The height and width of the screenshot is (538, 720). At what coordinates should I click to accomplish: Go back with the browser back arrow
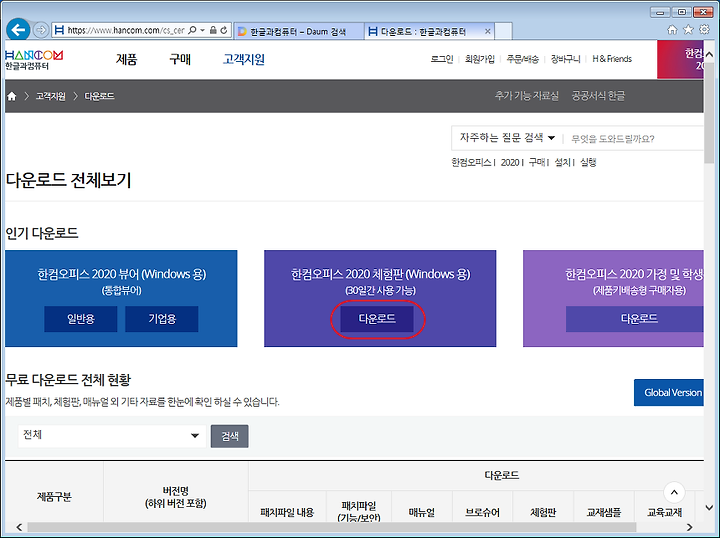coord(18,30)
